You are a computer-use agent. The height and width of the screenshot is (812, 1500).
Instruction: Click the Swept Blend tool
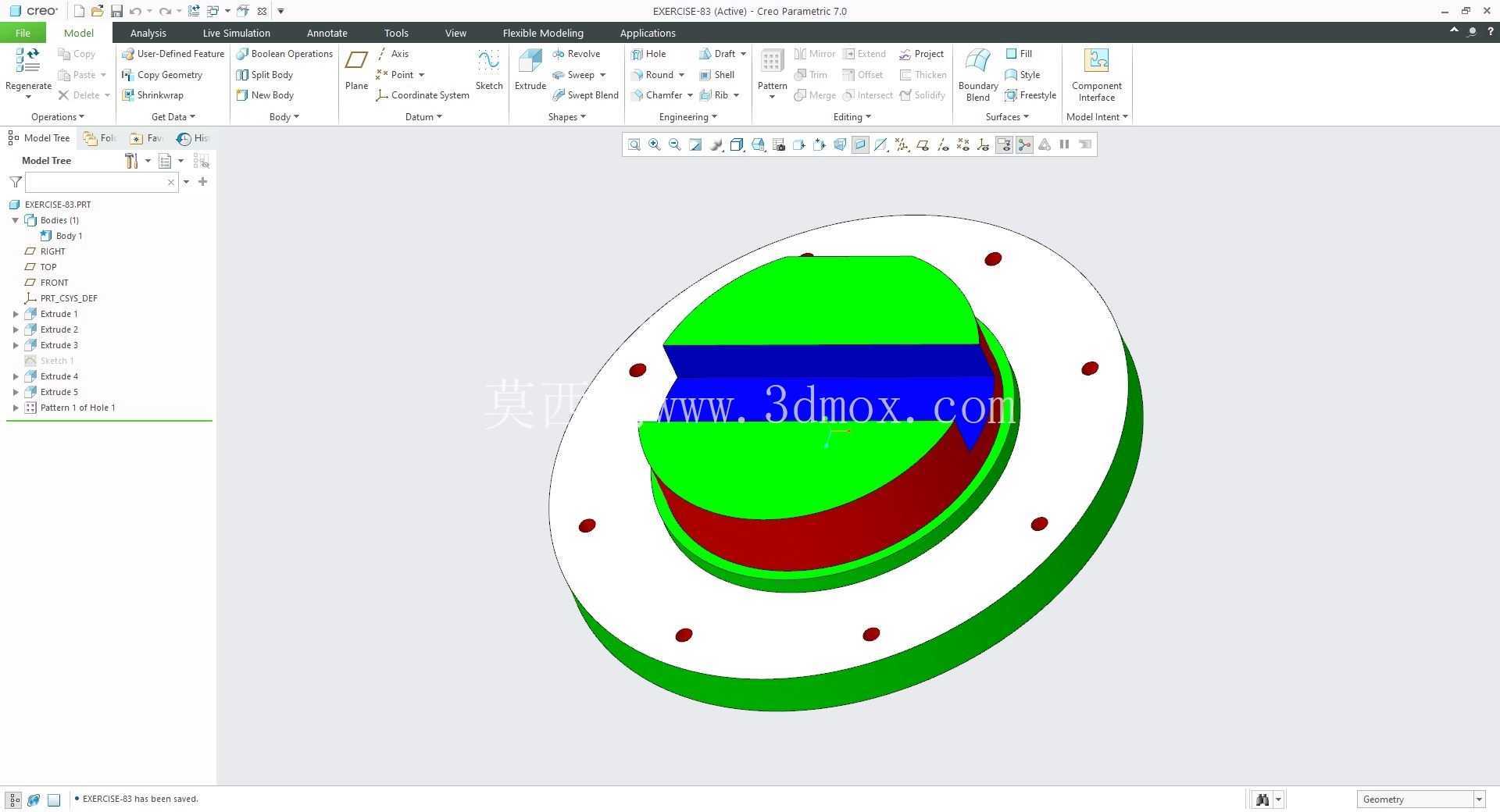[x=585, y=95]
